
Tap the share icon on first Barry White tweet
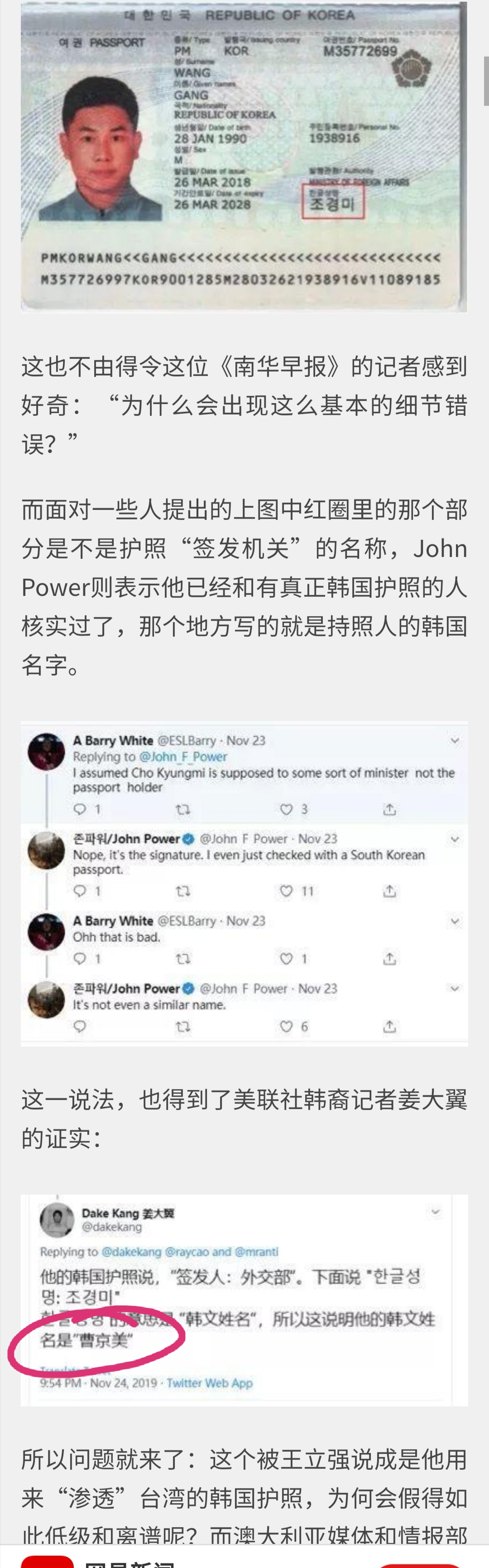[390, 809]
